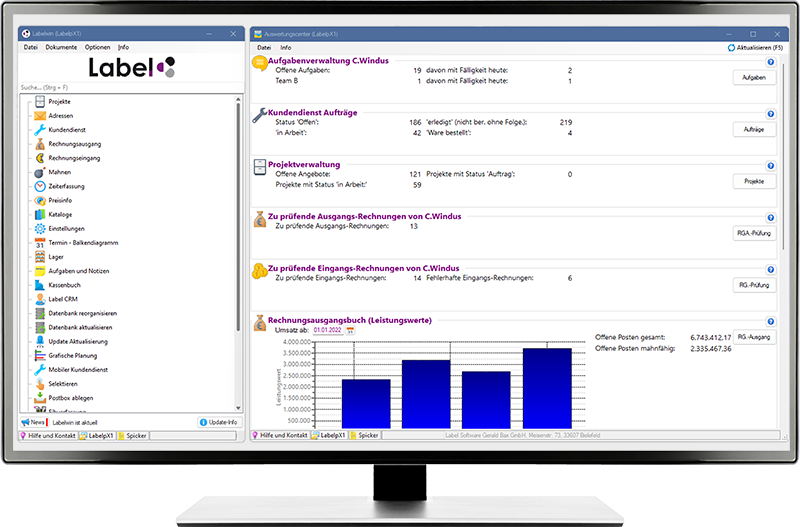Open the Update Aktualisierung icon

40,341
